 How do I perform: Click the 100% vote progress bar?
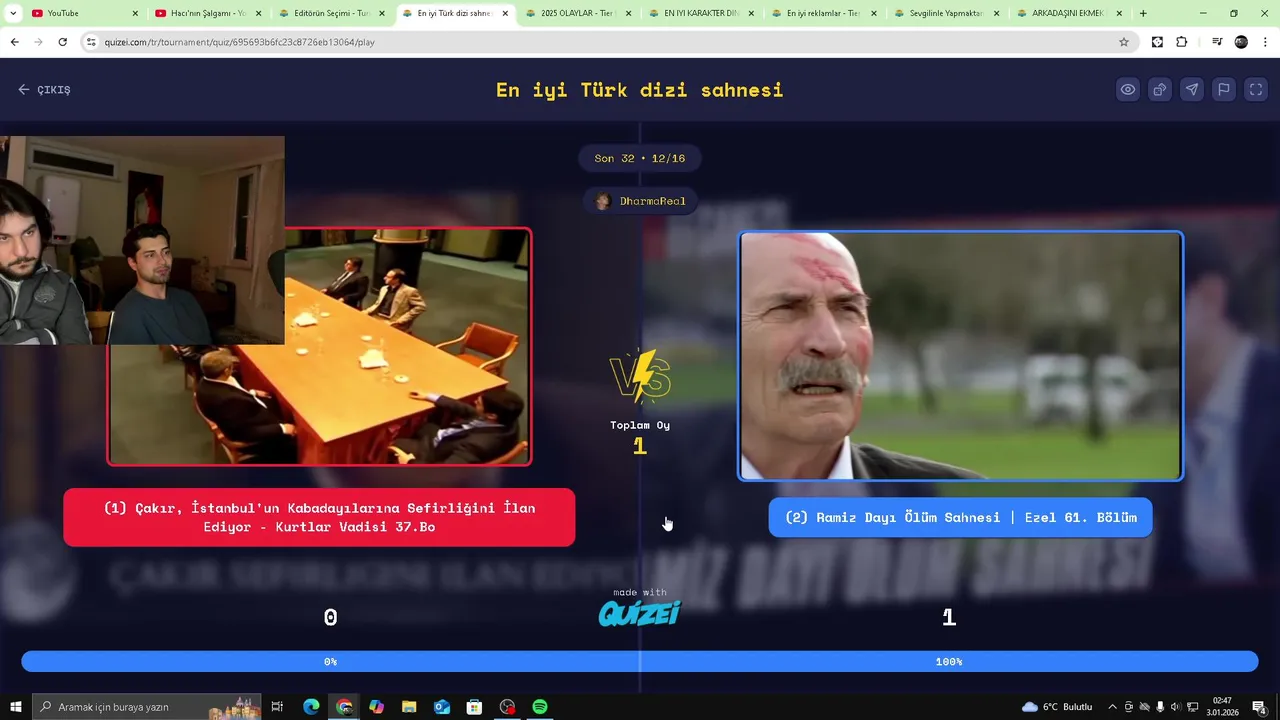pyautogui.click(x=949, y=661)
